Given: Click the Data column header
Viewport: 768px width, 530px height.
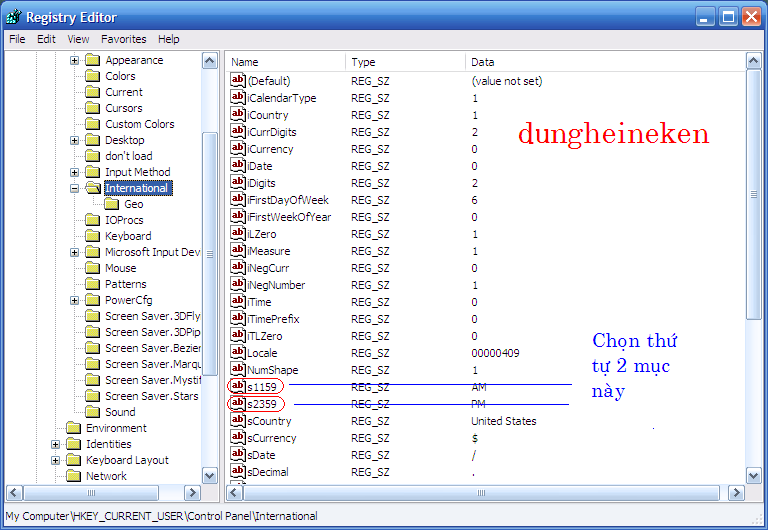Looking at the screenshot, I should (x=605, y=62).
